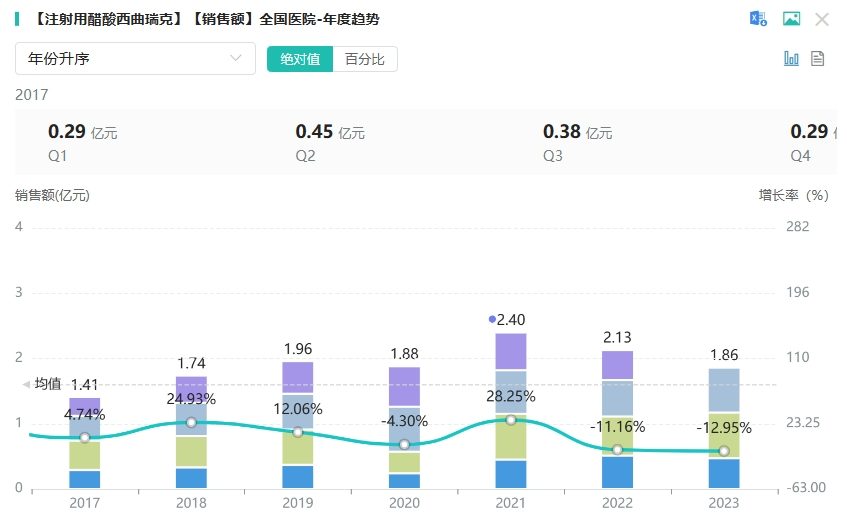847x522 pixels.
Task: Click the 2017 growth rate line marker
Action: tap(85, 437)
